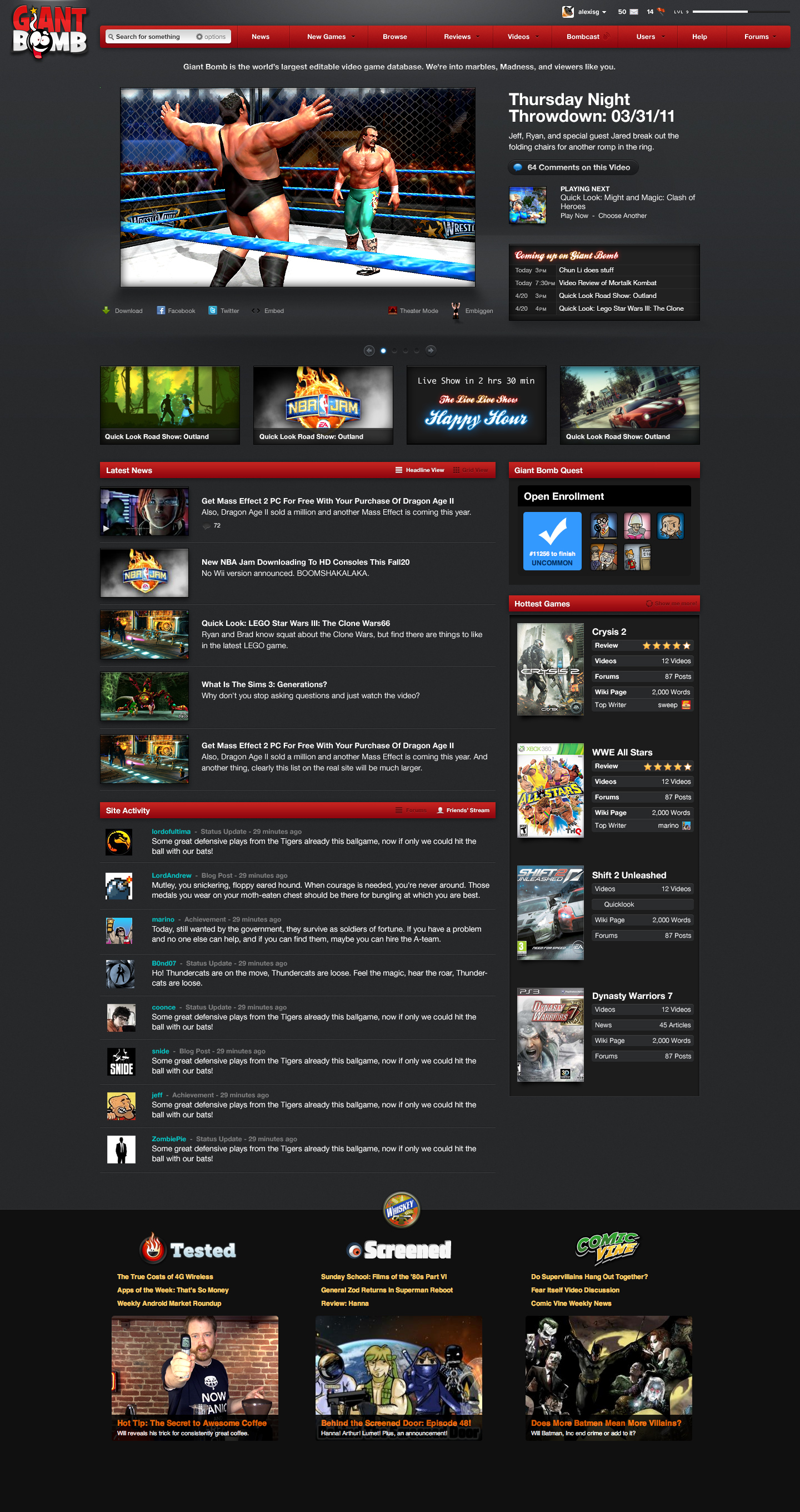The image size is (800, 1512).
Task: Open the News menu item
Action: click(261, 36)
